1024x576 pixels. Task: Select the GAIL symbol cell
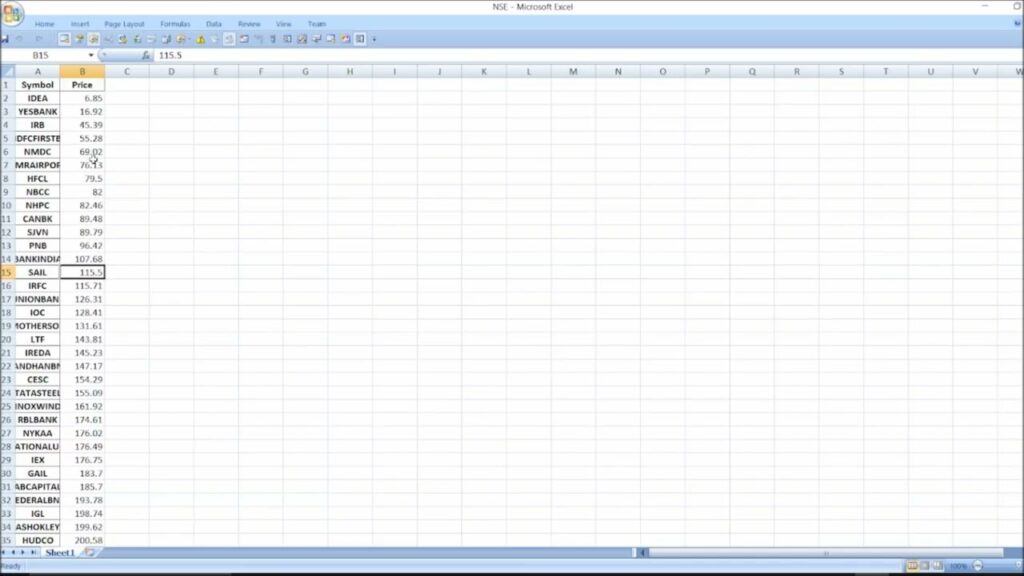pyautogui.click(x=37, y=473)
